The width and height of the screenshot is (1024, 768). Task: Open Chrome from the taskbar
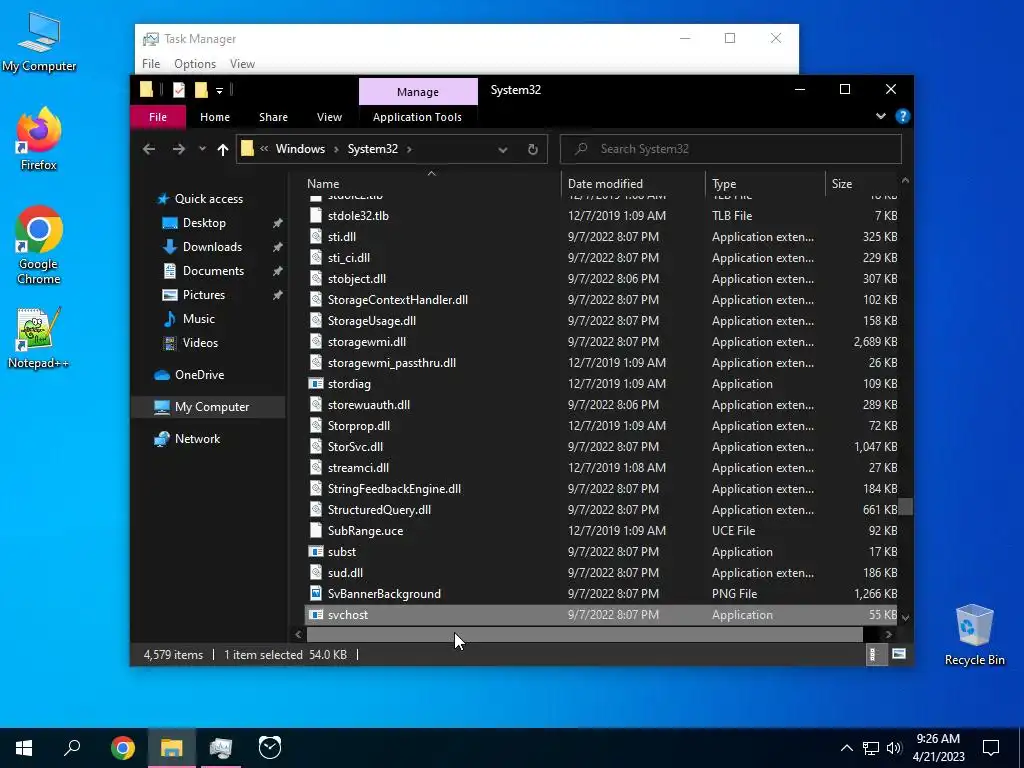point(122,748)
